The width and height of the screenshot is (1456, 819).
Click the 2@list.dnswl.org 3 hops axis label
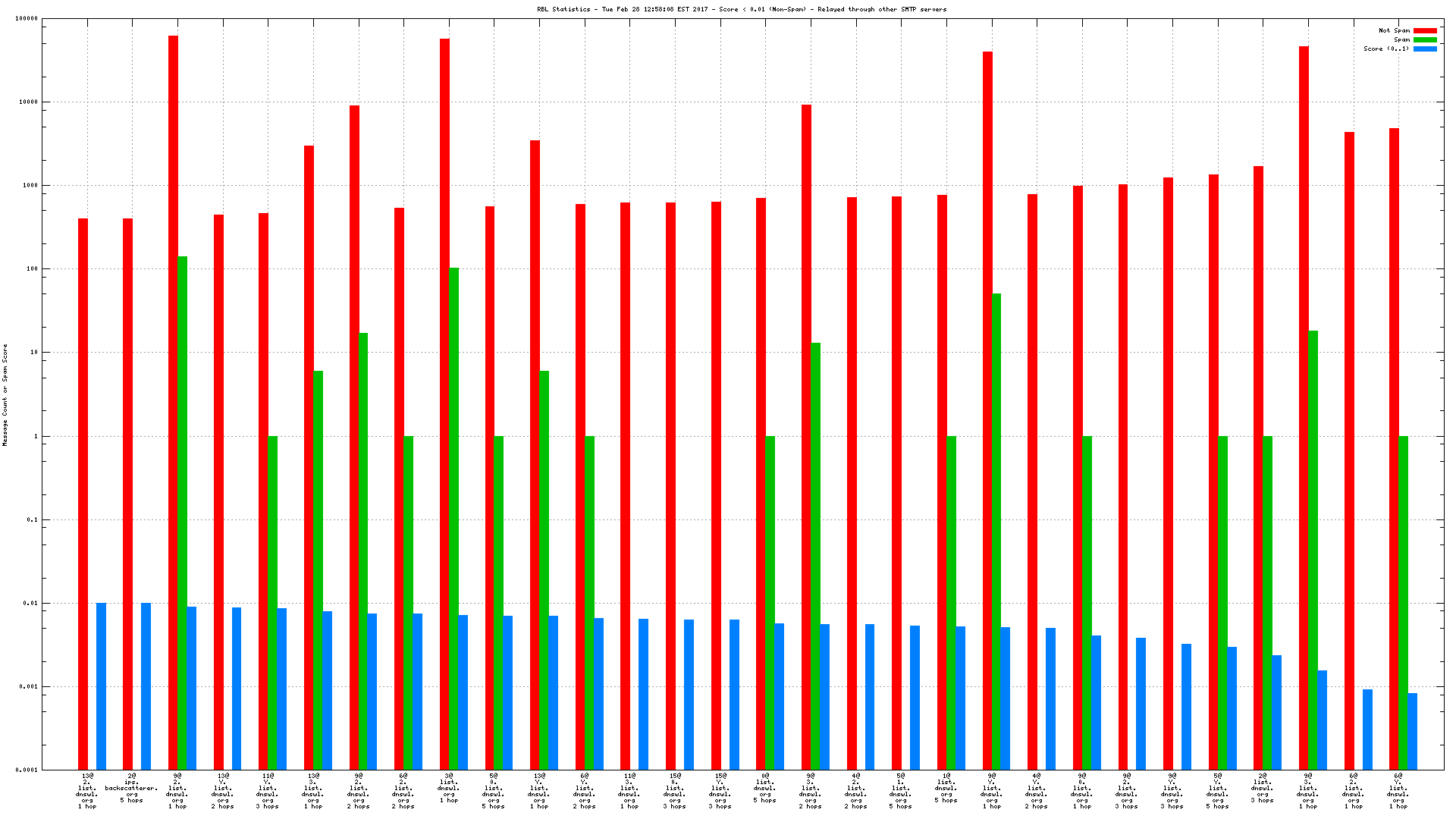(1262, 788)
